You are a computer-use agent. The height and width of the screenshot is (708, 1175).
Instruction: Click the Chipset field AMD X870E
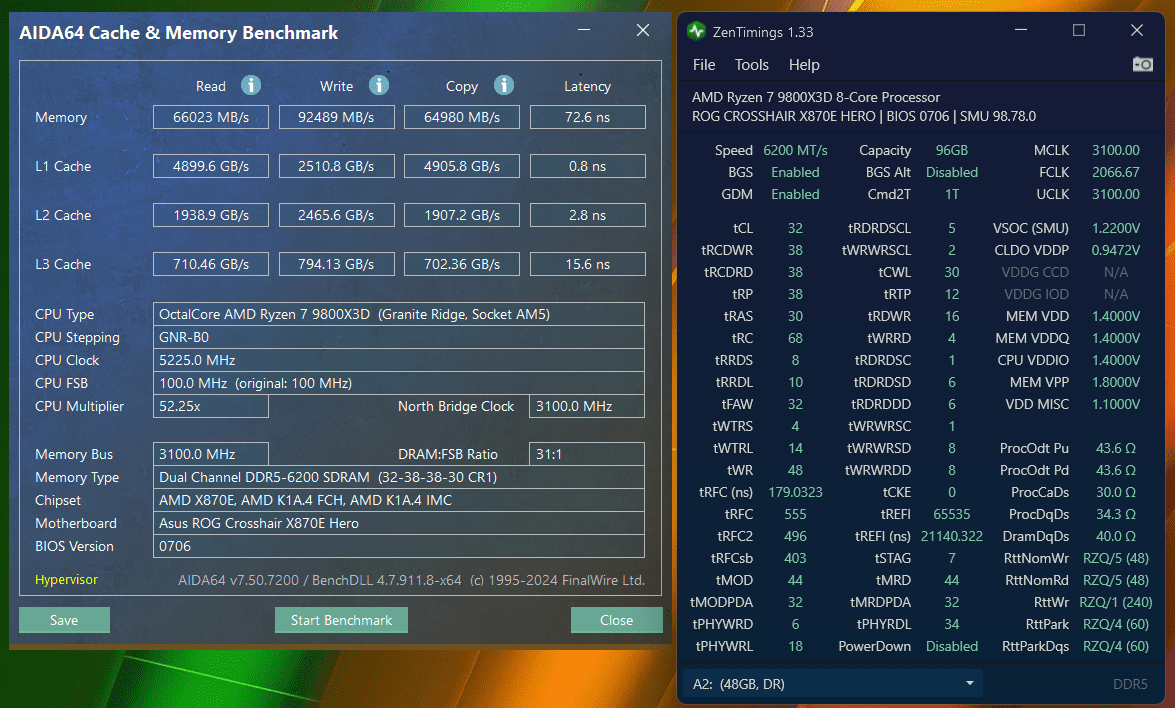pos(399,500)
